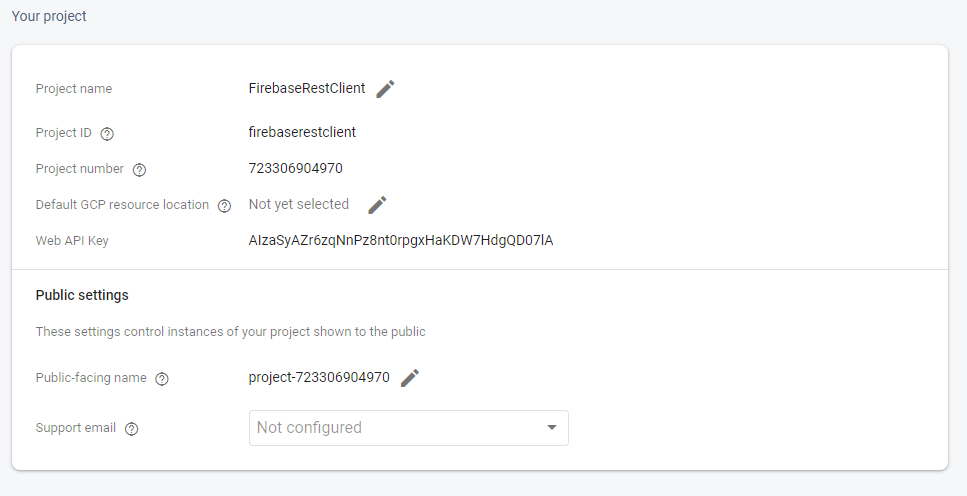967x496 pixels.
Task: Click the FirebaseRestClient project name text
Action: (x=306, y=88)
